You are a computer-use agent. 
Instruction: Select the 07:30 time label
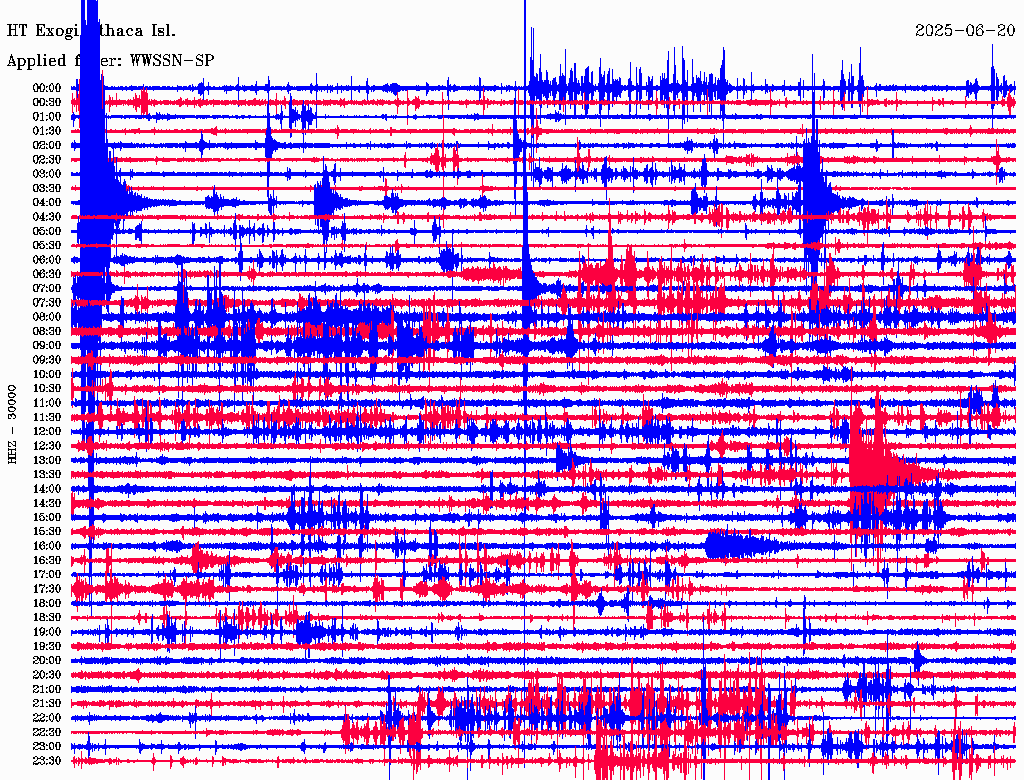tap(47, 302)
